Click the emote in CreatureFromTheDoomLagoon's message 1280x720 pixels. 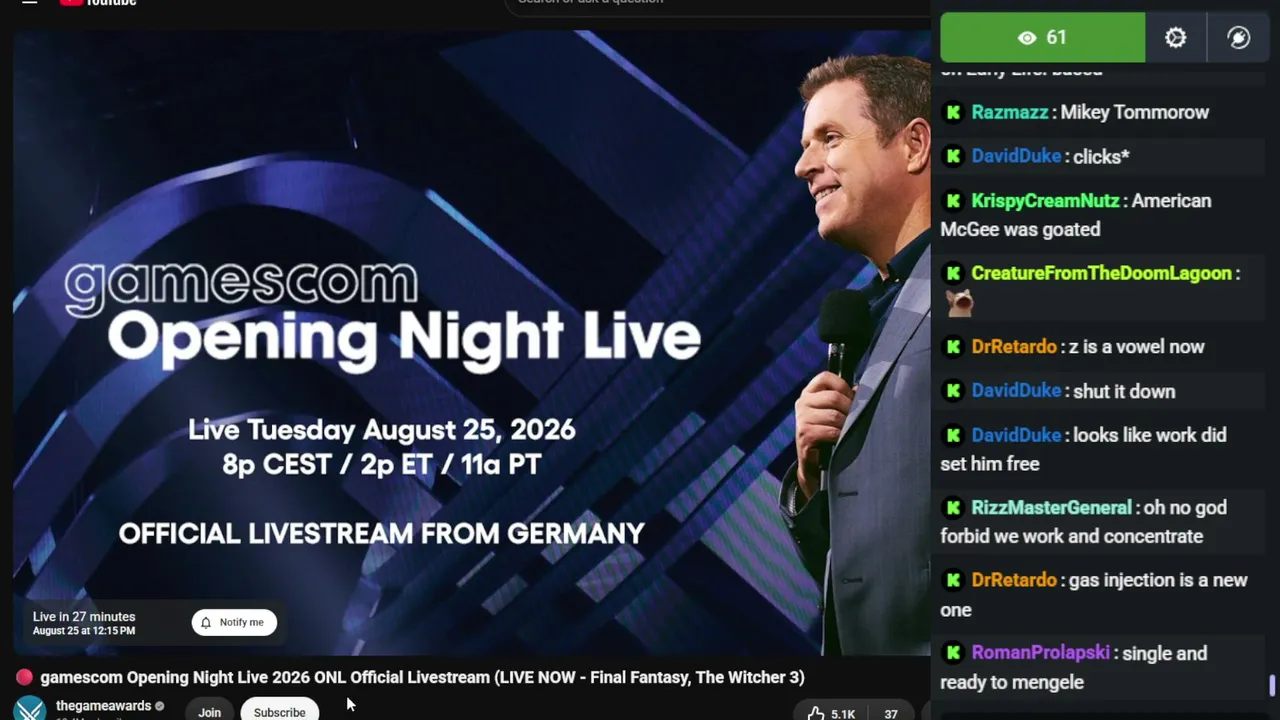[x=959, y=302]
